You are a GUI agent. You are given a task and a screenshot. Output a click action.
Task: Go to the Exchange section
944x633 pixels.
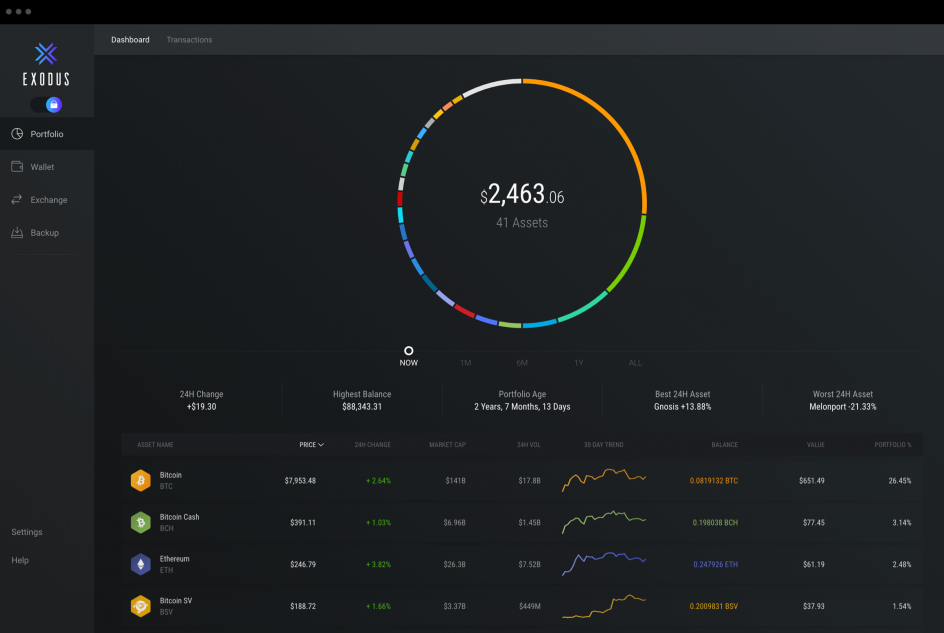47,199
